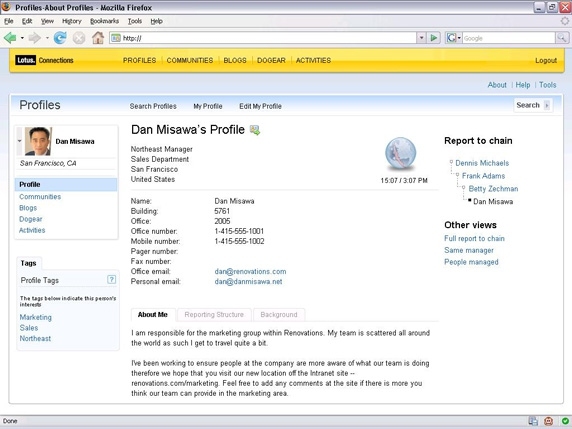The image size is (572, 429).
Task: Click the dan@renovations.com email link
Action: (x=250, y=271)
